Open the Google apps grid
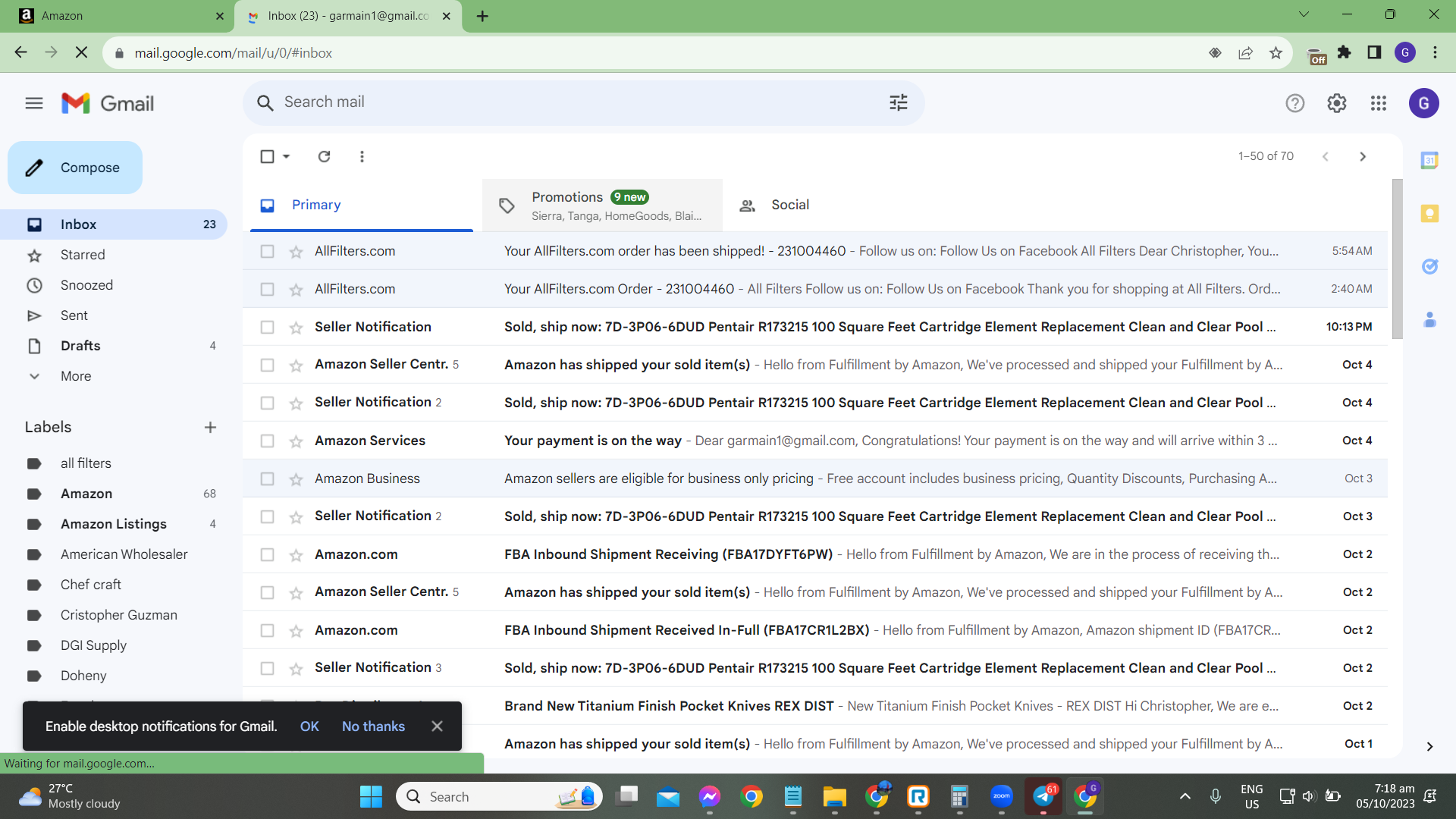 1378,103
